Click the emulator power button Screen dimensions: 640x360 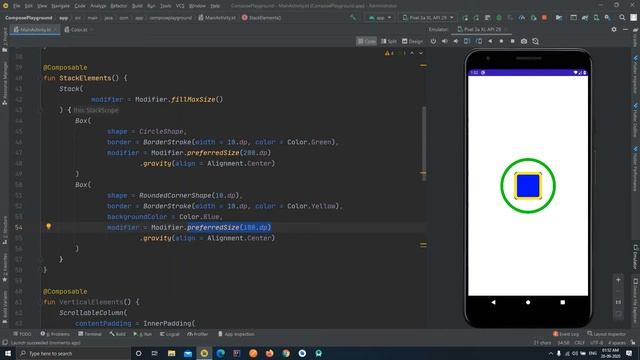click(433, 41)
